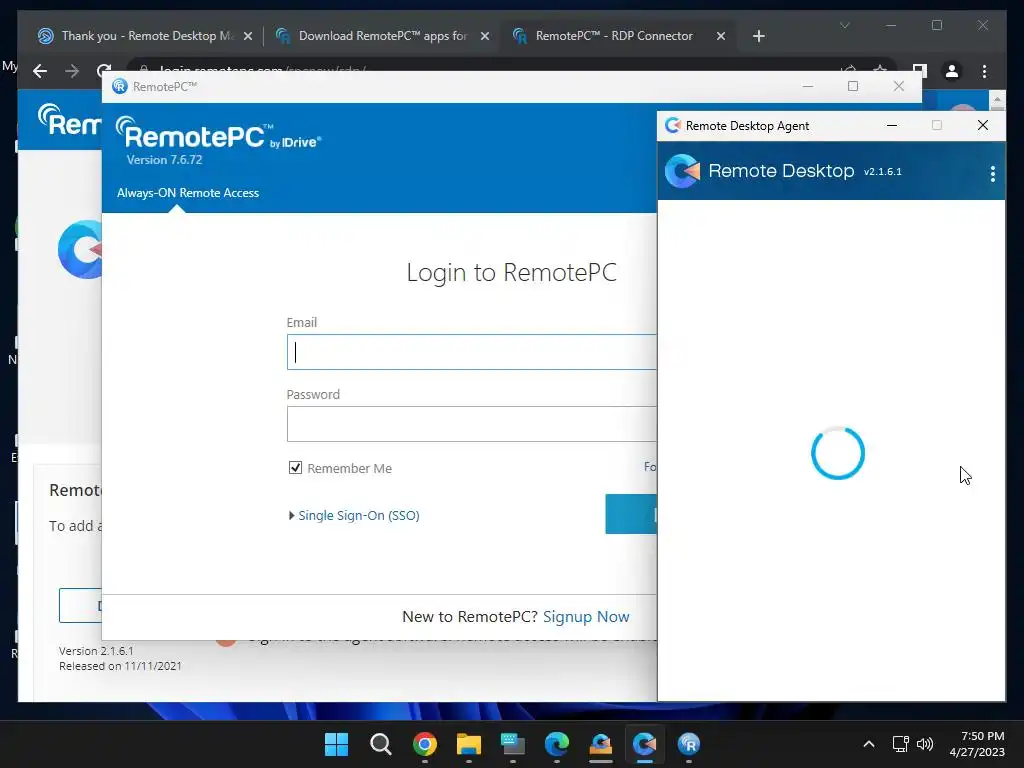The height and width of the screenshot is (768, 1024).
Task: Open the Signup Now link
Action: (x=586, y=616)
